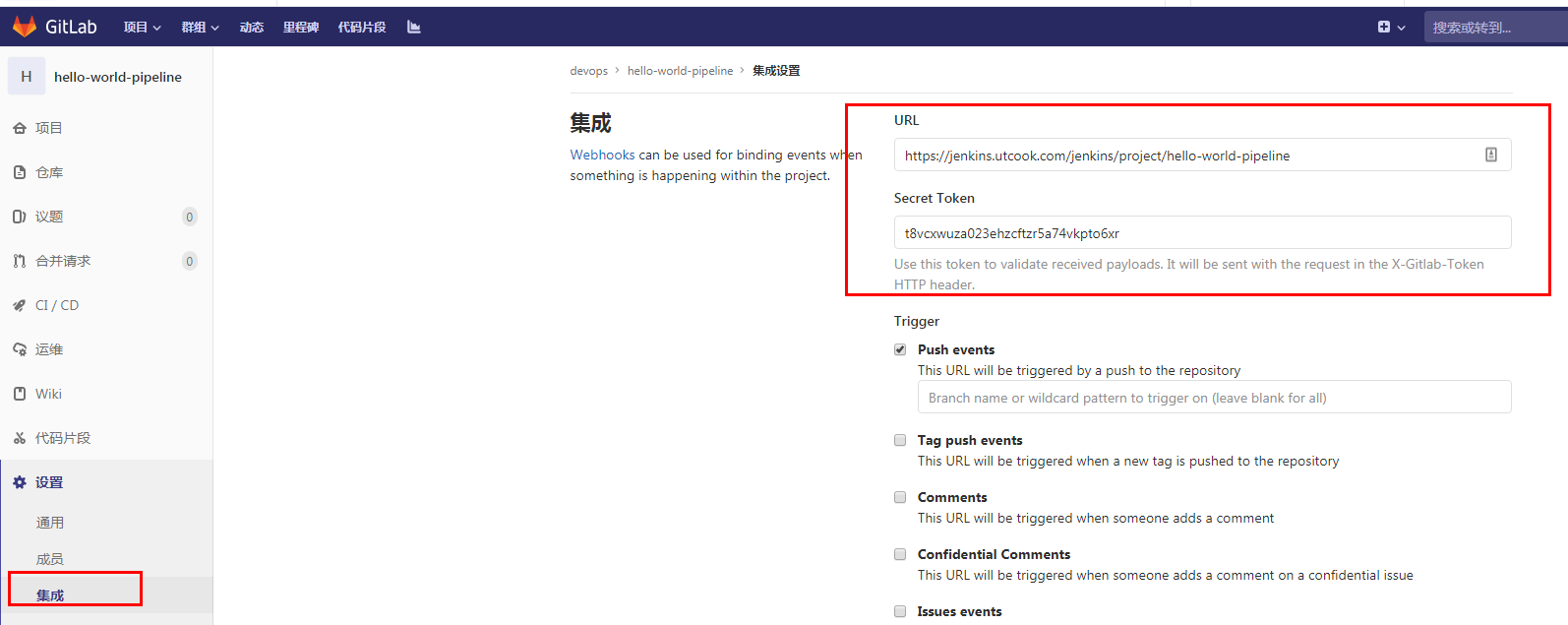Click the Trigger section label
The height and width of the screenshot is (625, 1568).
[917, 321]
